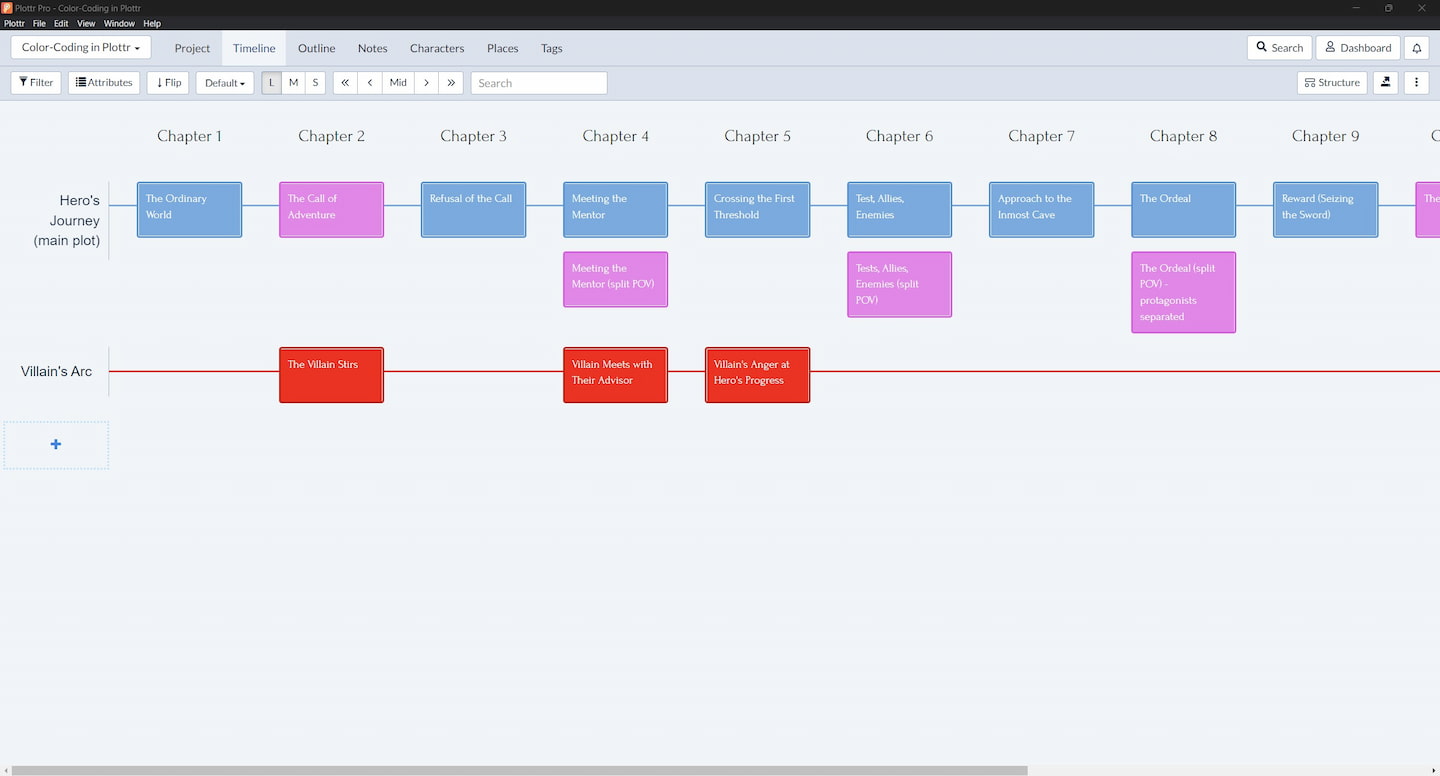Flip the timeline orientation
This screenshot has height=776, width=1440.
[x=167, y=82]
